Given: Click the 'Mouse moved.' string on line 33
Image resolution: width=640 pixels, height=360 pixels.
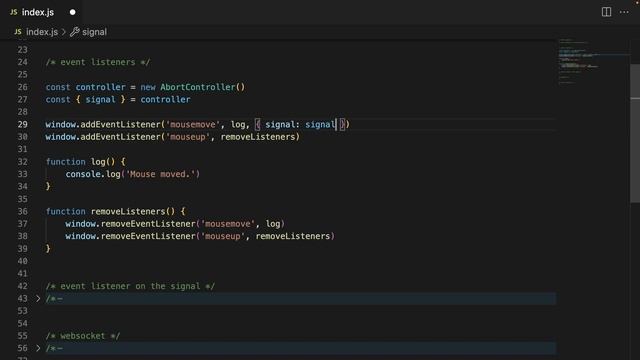Looking at the screenshot, I should pyautogui.click(x=161, y=174).
